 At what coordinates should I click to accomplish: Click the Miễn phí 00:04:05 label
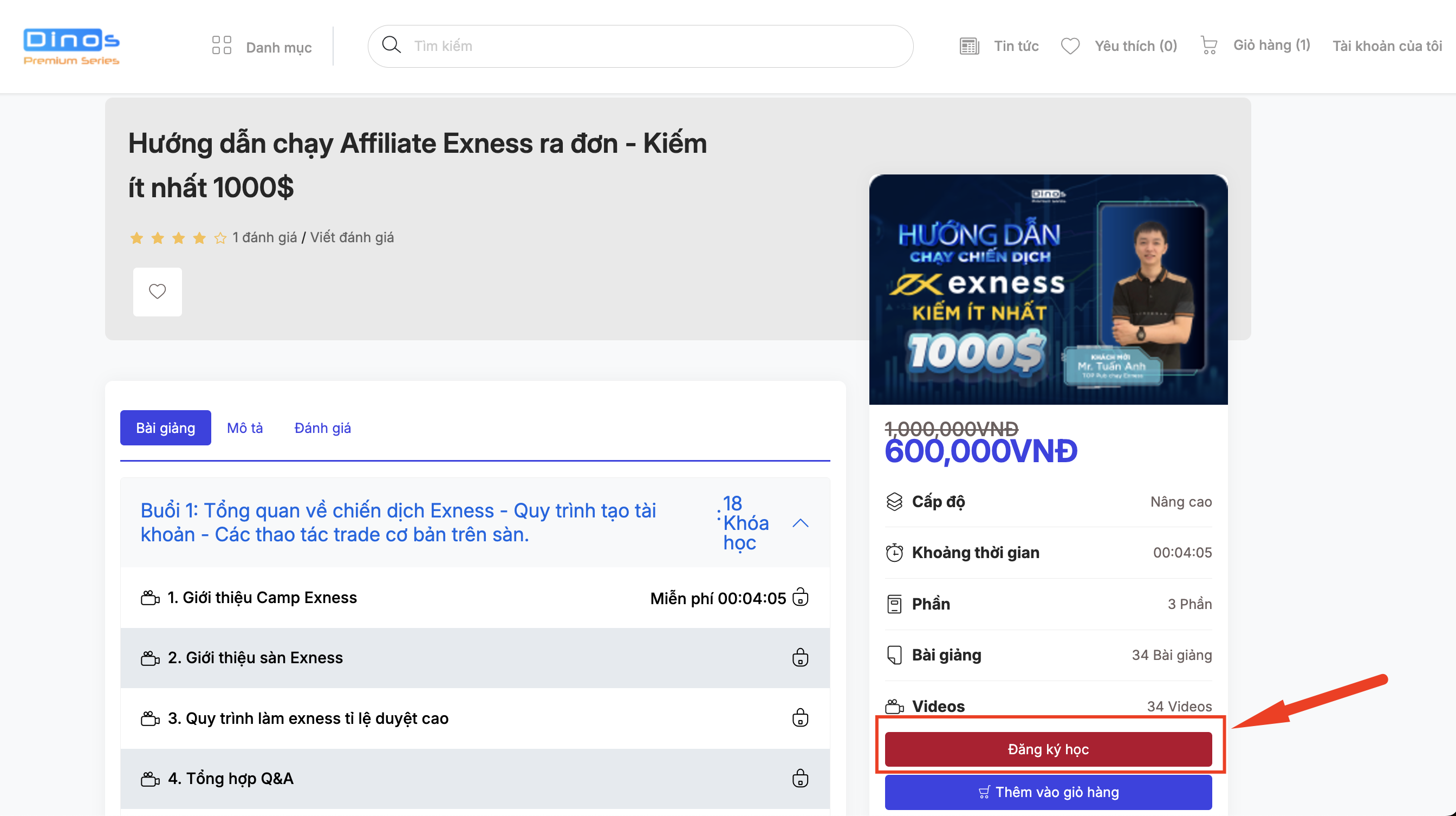[718, 599]
